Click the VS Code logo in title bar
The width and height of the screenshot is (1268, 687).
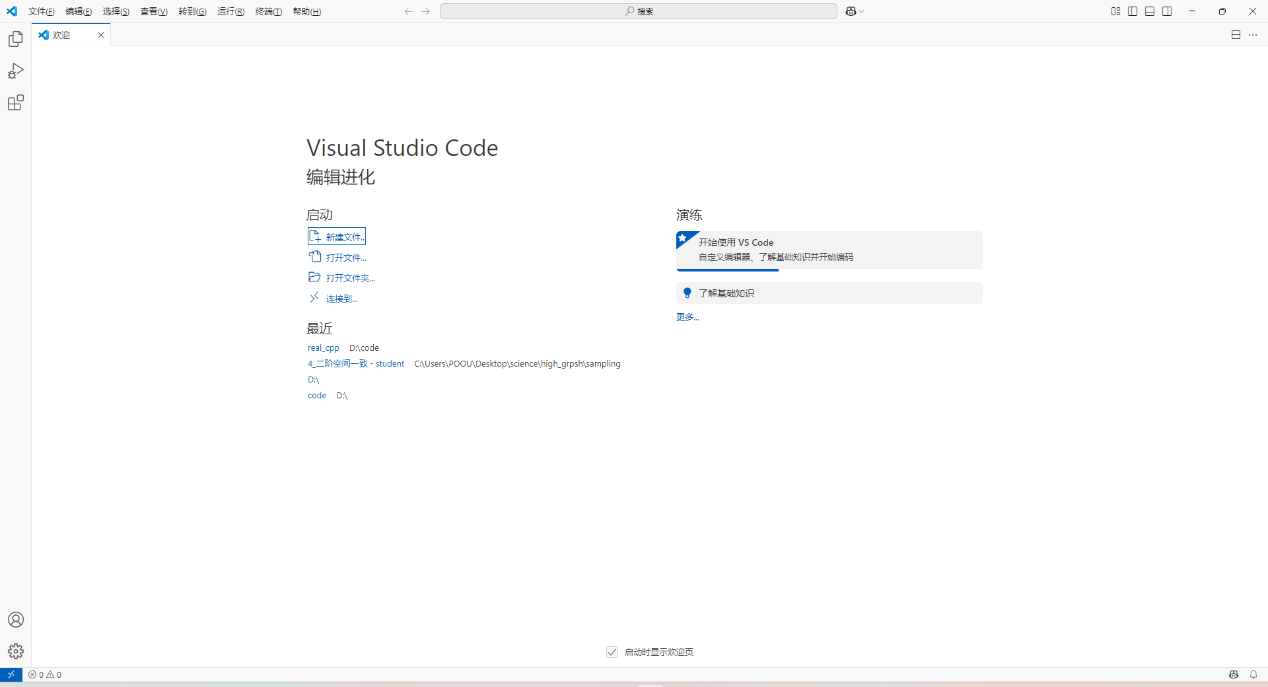click(x=12, y=11)
